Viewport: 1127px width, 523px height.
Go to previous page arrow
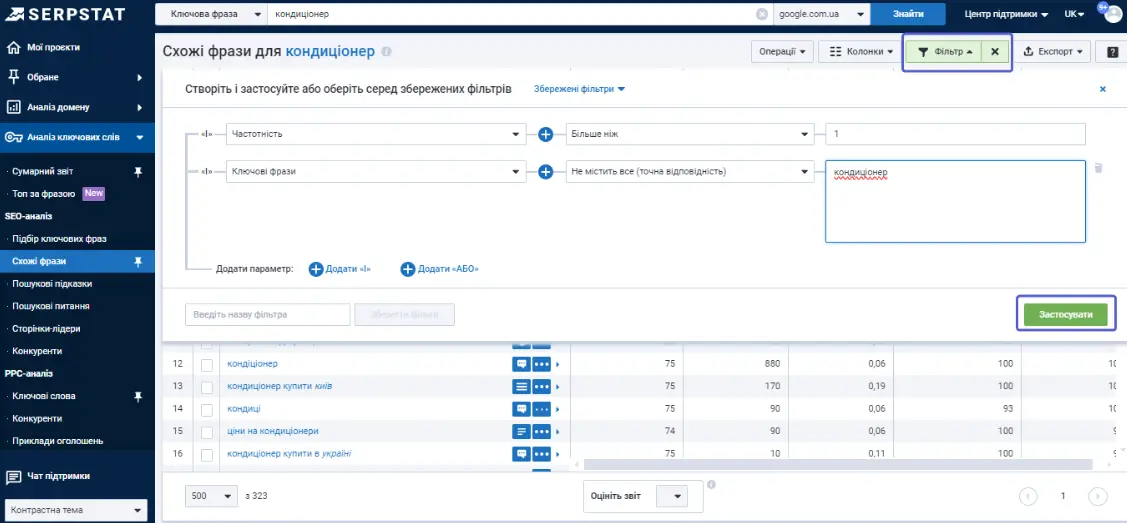pyautogui.click(x=1029, y=496)
